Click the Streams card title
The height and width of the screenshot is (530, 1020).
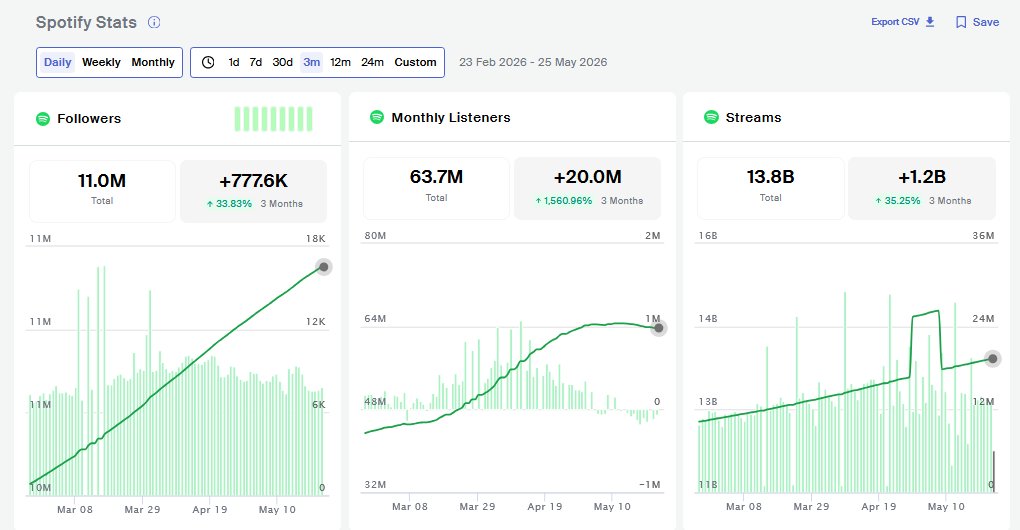(x=753, y=117)
